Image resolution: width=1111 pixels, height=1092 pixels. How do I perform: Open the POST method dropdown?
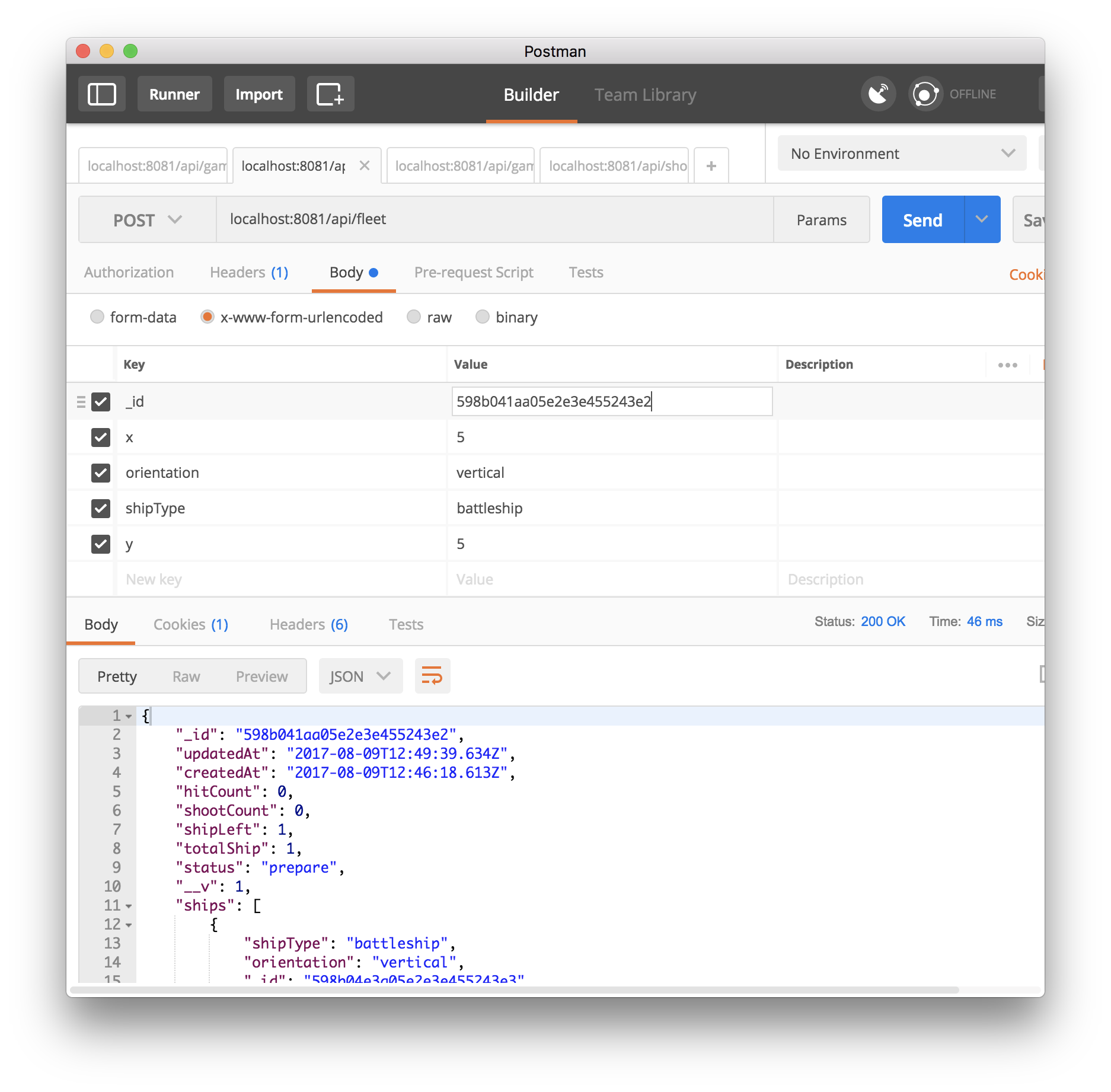click(147, 220)
